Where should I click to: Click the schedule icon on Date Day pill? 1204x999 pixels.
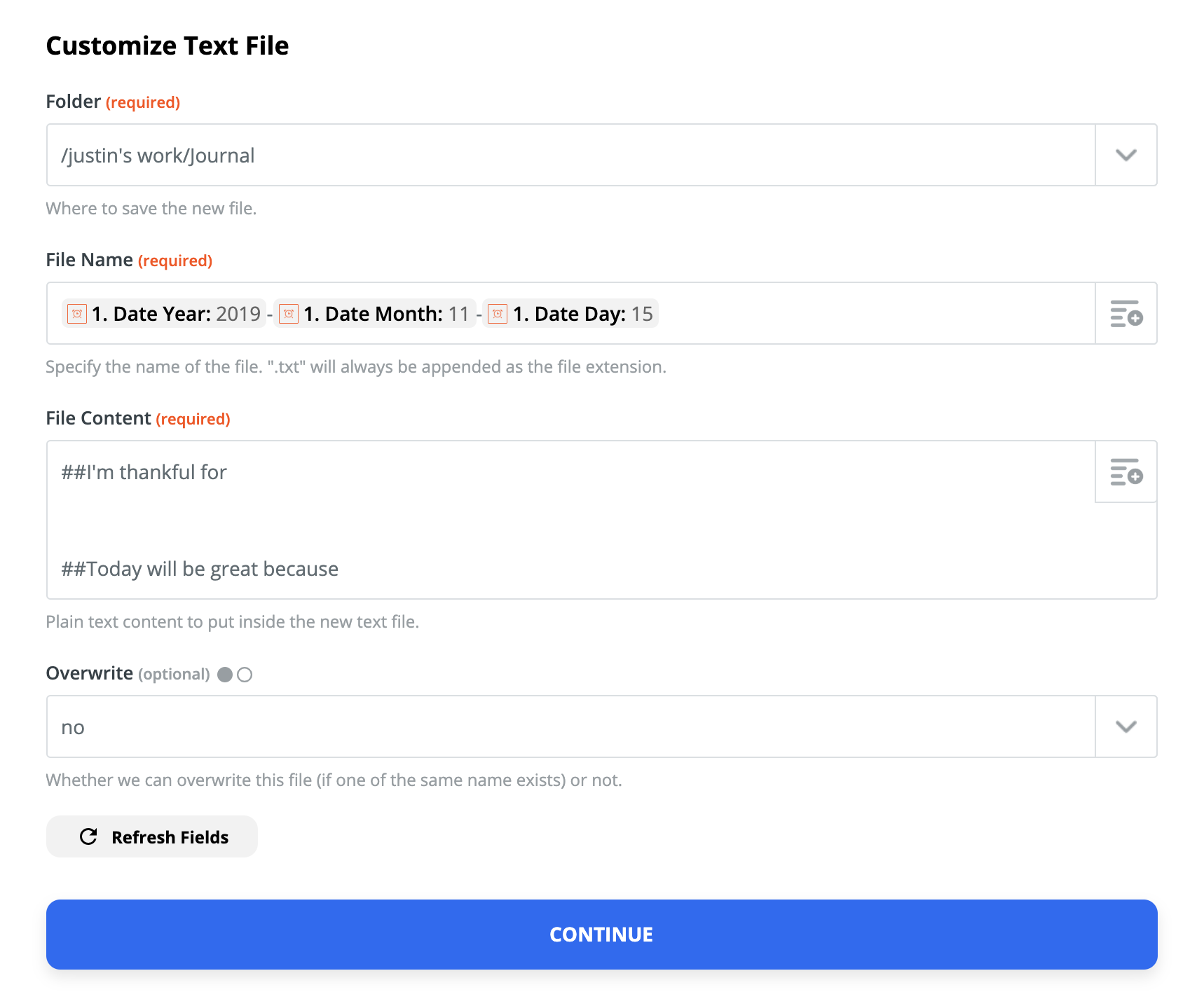(x=498, y=314)
